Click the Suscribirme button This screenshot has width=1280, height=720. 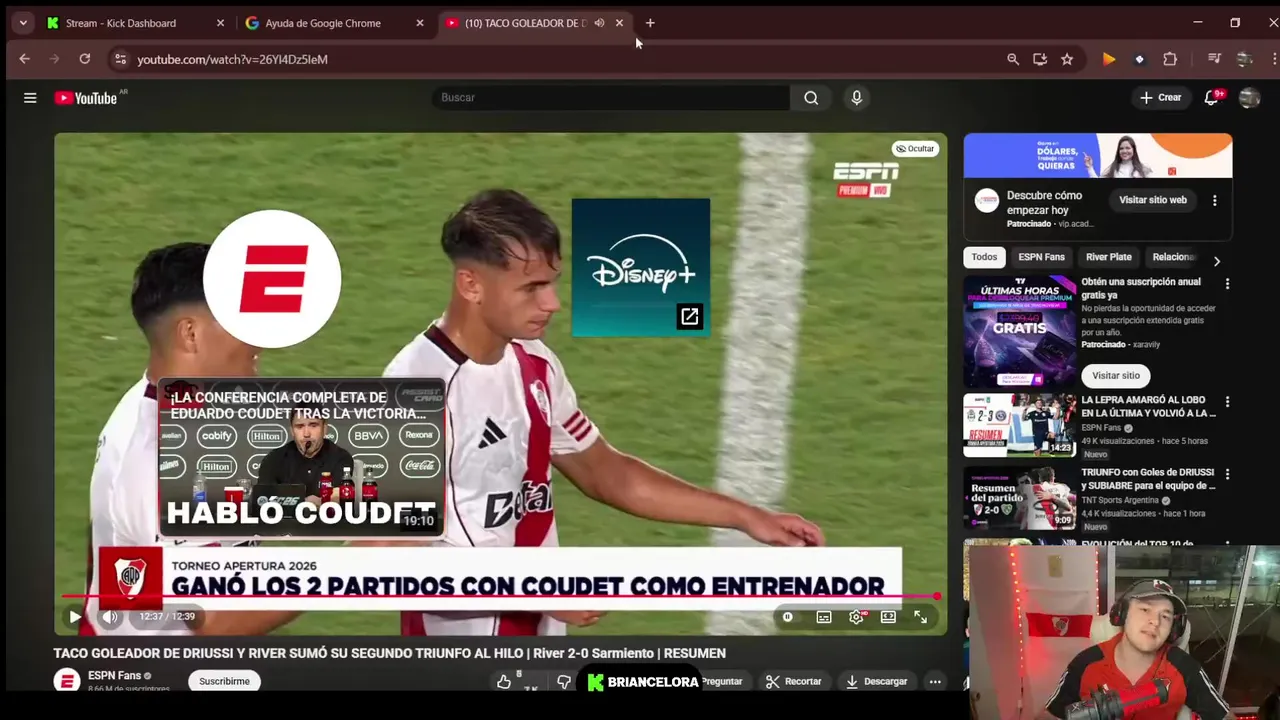(x=224, y=681)
